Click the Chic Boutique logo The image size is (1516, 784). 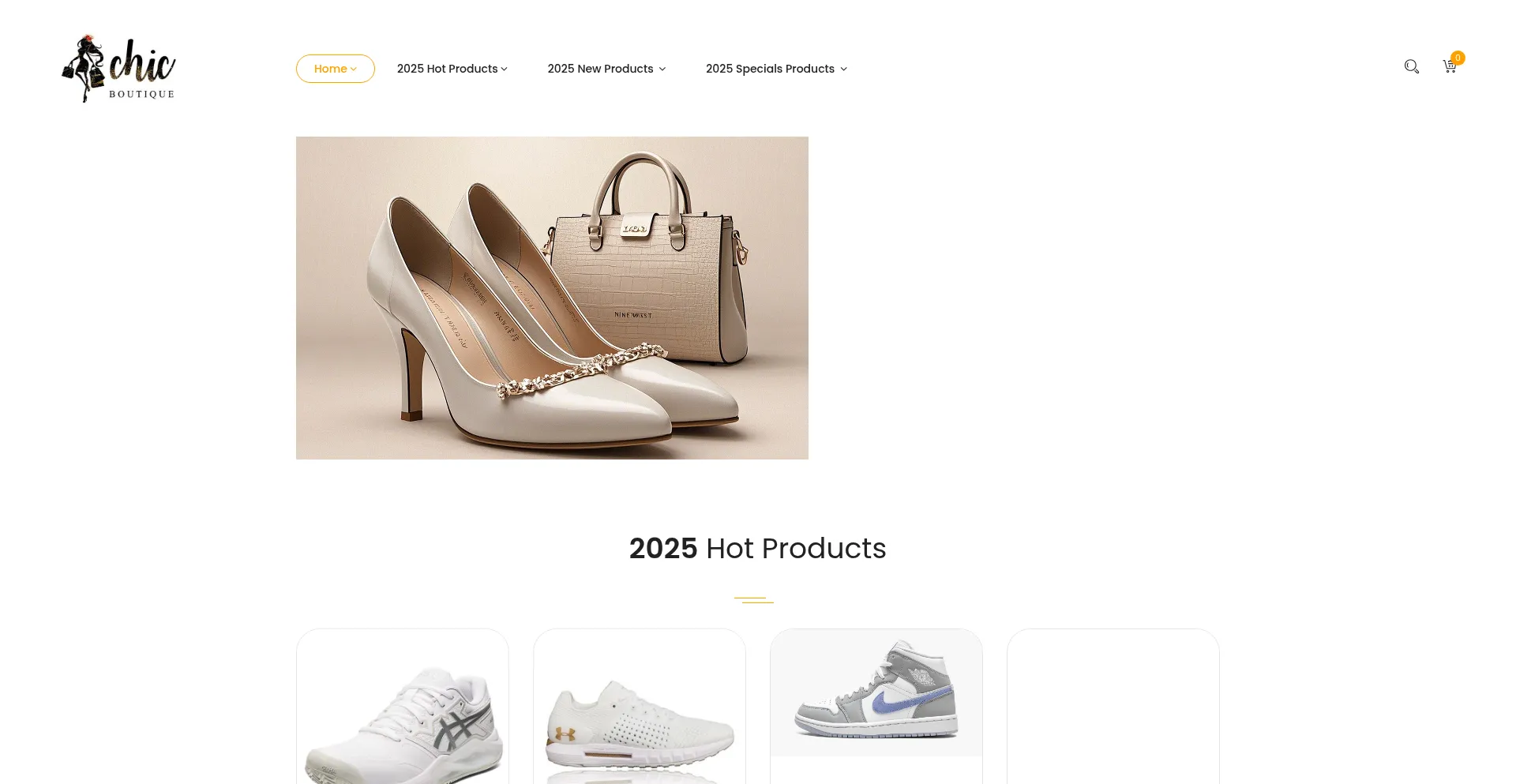118,69
